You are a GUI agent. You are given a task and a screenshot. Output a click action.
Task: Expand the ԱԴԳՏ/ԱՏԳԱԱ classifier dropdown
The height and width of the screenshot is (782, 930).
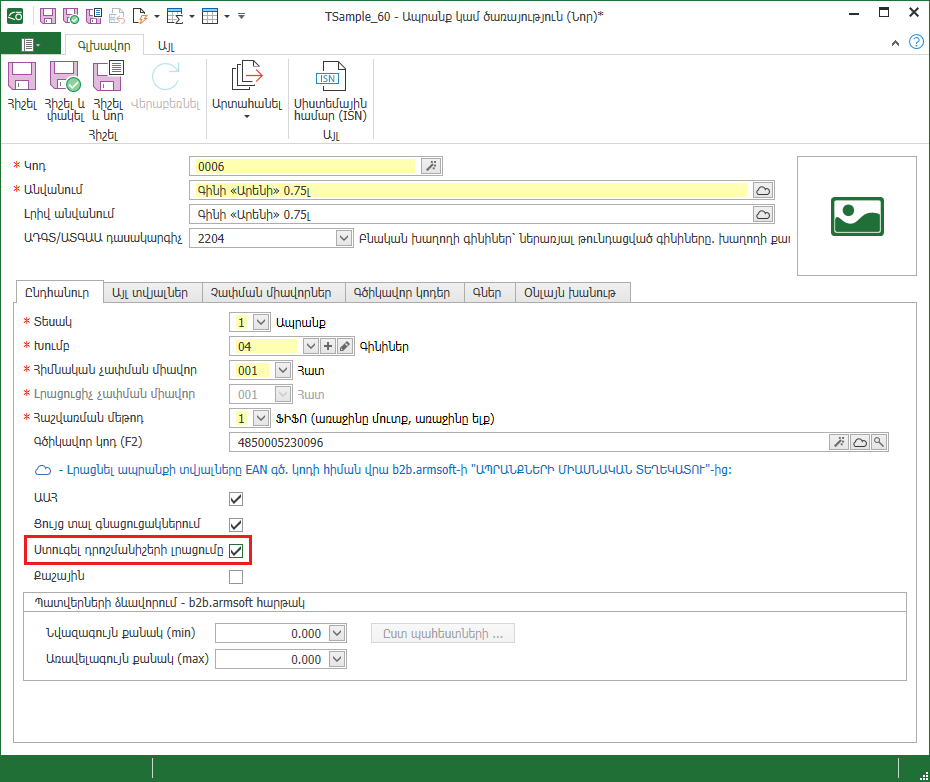pyautogui.click(x=345, y=238)
